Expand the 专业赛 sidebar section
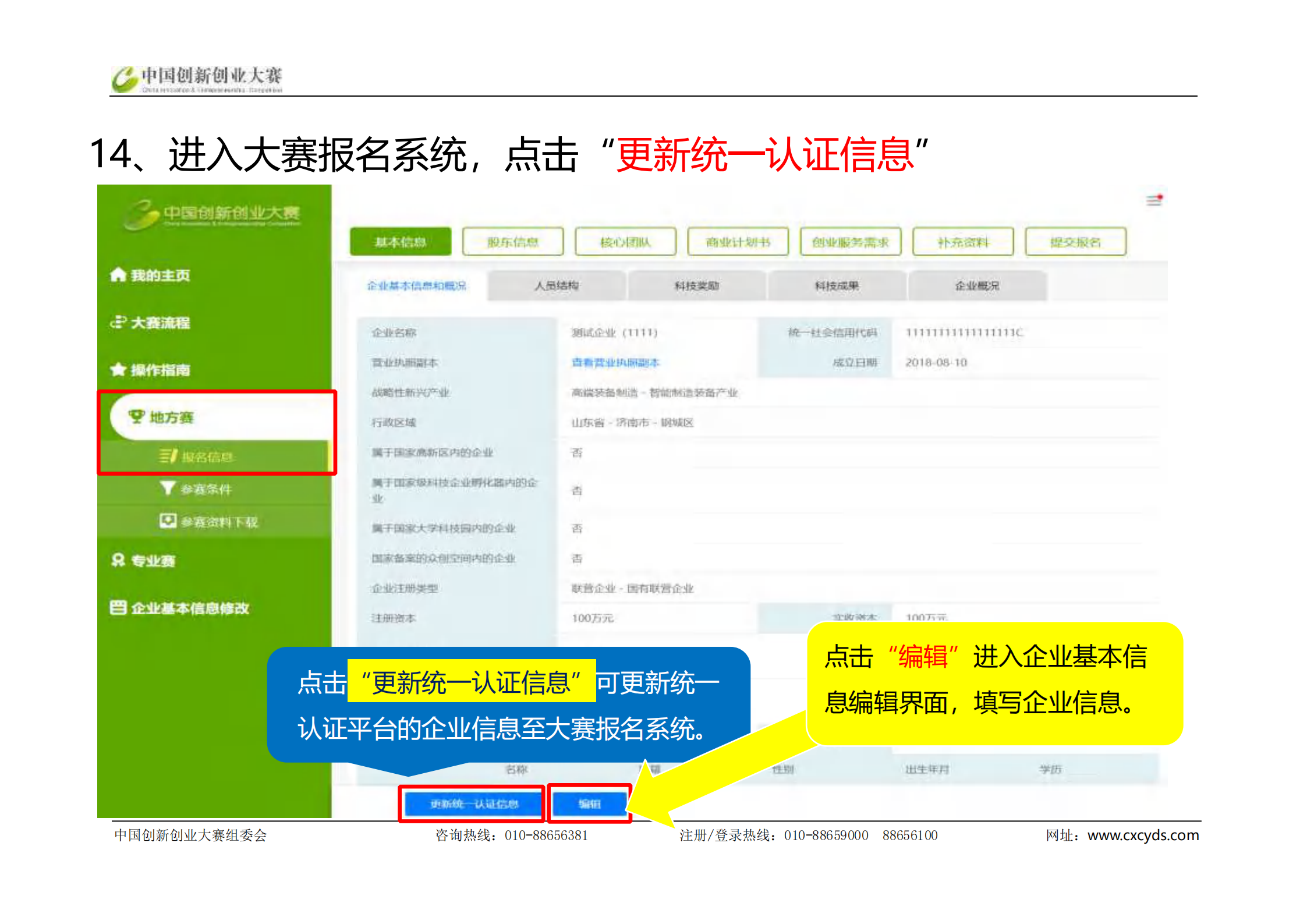Screen dimensions: 1307x924 (153, 561)
